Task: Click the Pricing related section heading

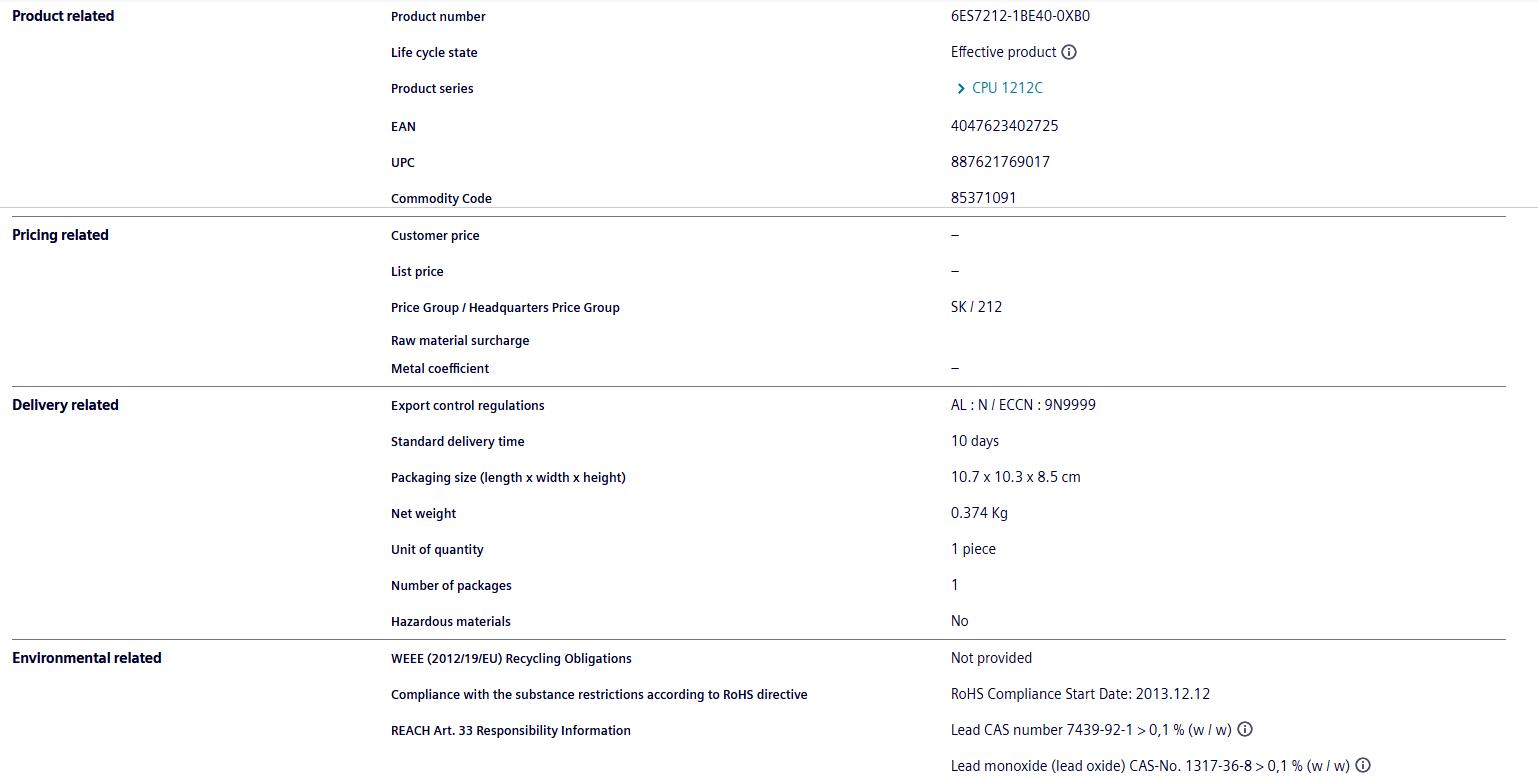Action: coord(60,235)
